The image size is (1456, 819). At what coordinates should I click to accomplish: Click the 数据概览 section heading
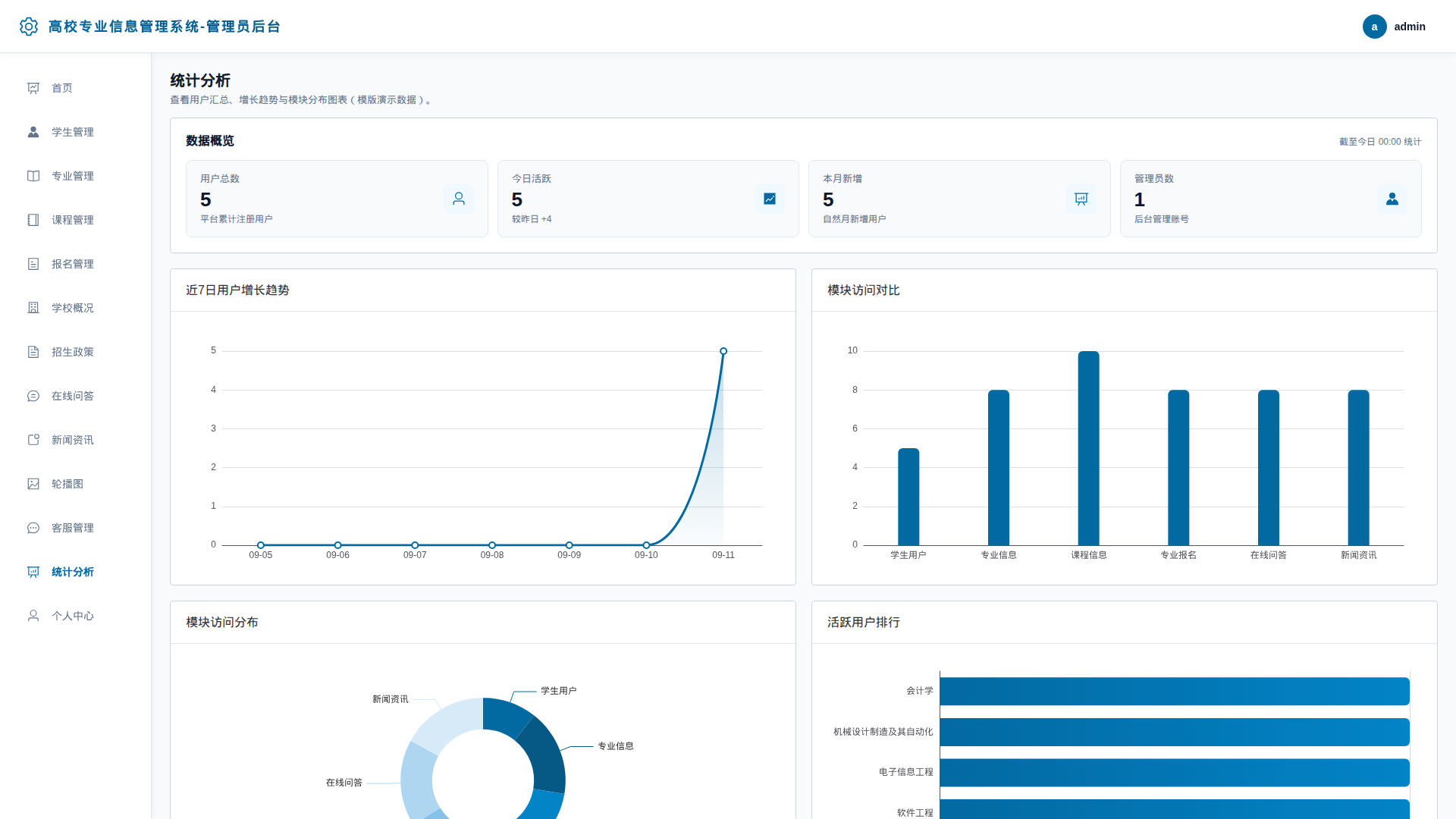(x=210, y=141)
